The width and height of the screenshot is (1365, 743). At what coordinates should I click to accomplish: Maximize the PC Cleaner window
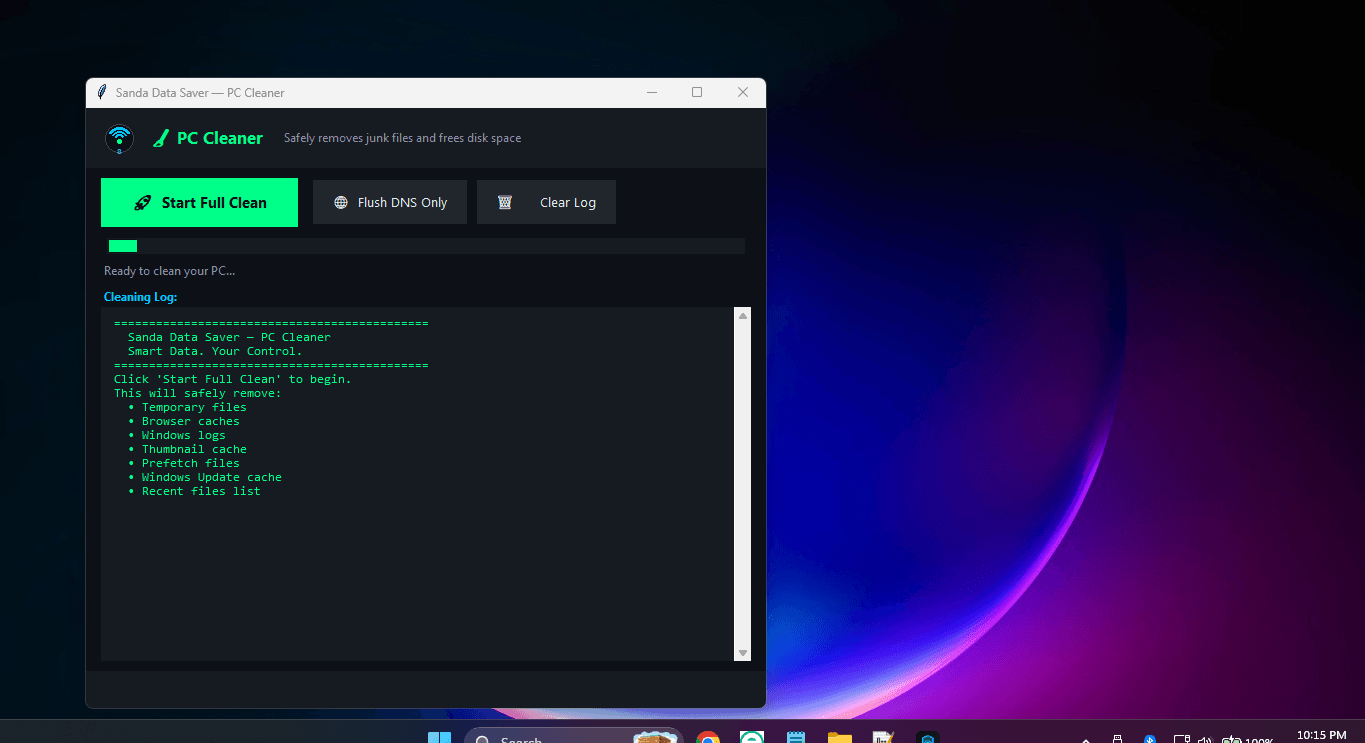click(697, 92)
